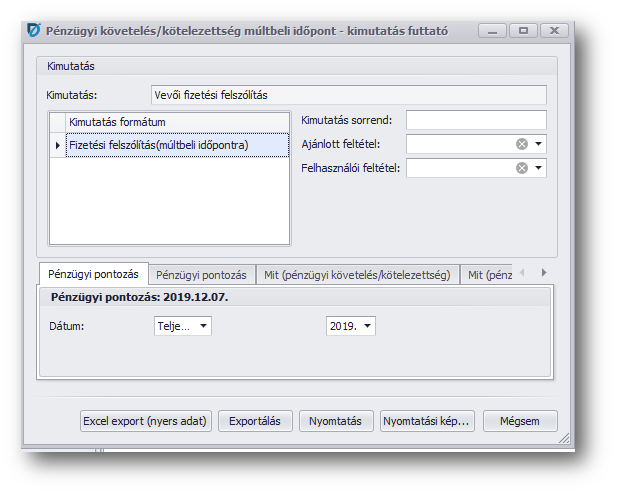Select the second Pénzügyi pontozás tab
This screenshot has width=617, height=494.
201,274
